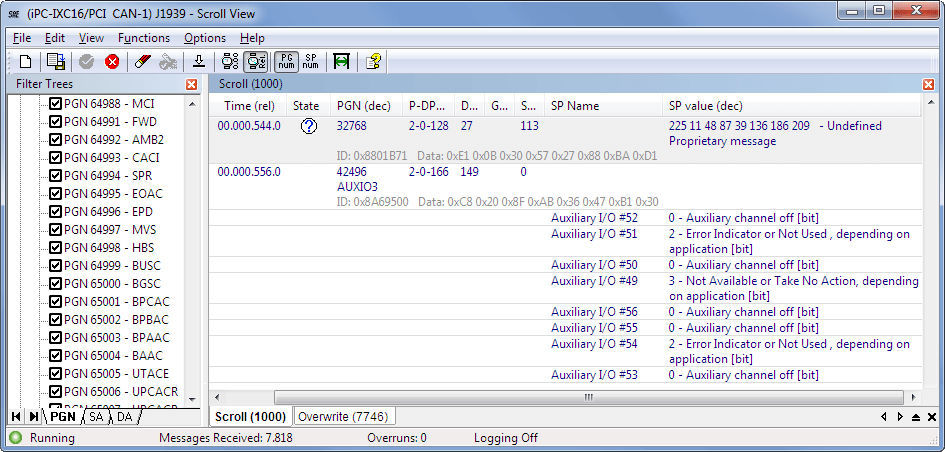Select the DA filter tree tab

click(x=124, y=416)
